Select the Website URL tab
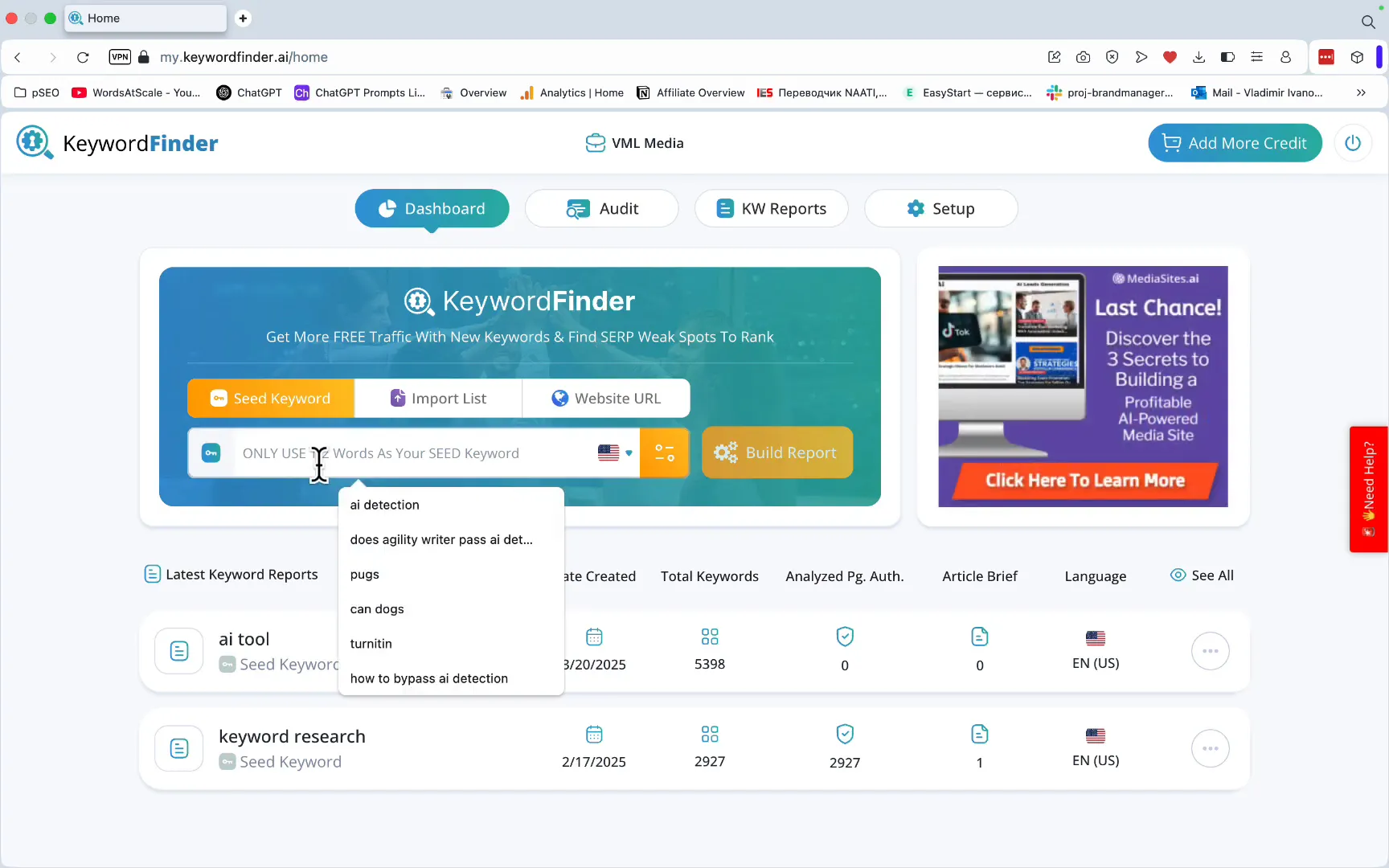1389x868 pixels. coord(606,399)
